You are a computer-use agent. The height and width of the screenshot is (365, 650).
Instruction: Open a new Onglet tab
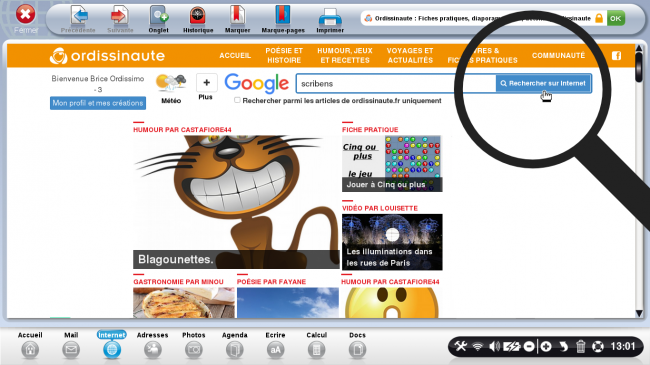tap(158, 16)
